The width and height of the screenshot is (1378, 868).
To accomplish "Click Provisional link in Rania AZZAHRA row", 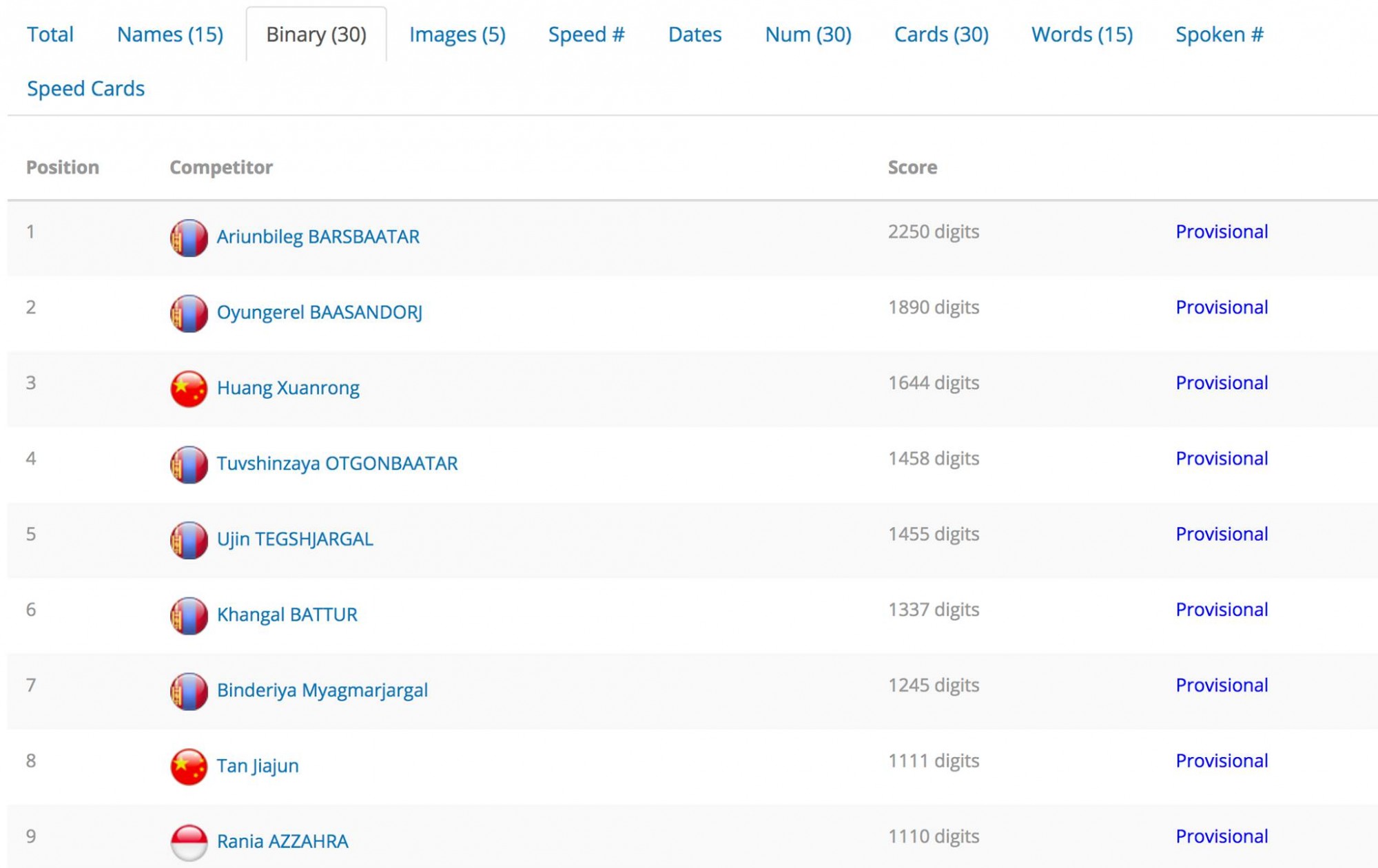I will (x=1221, y=836).
